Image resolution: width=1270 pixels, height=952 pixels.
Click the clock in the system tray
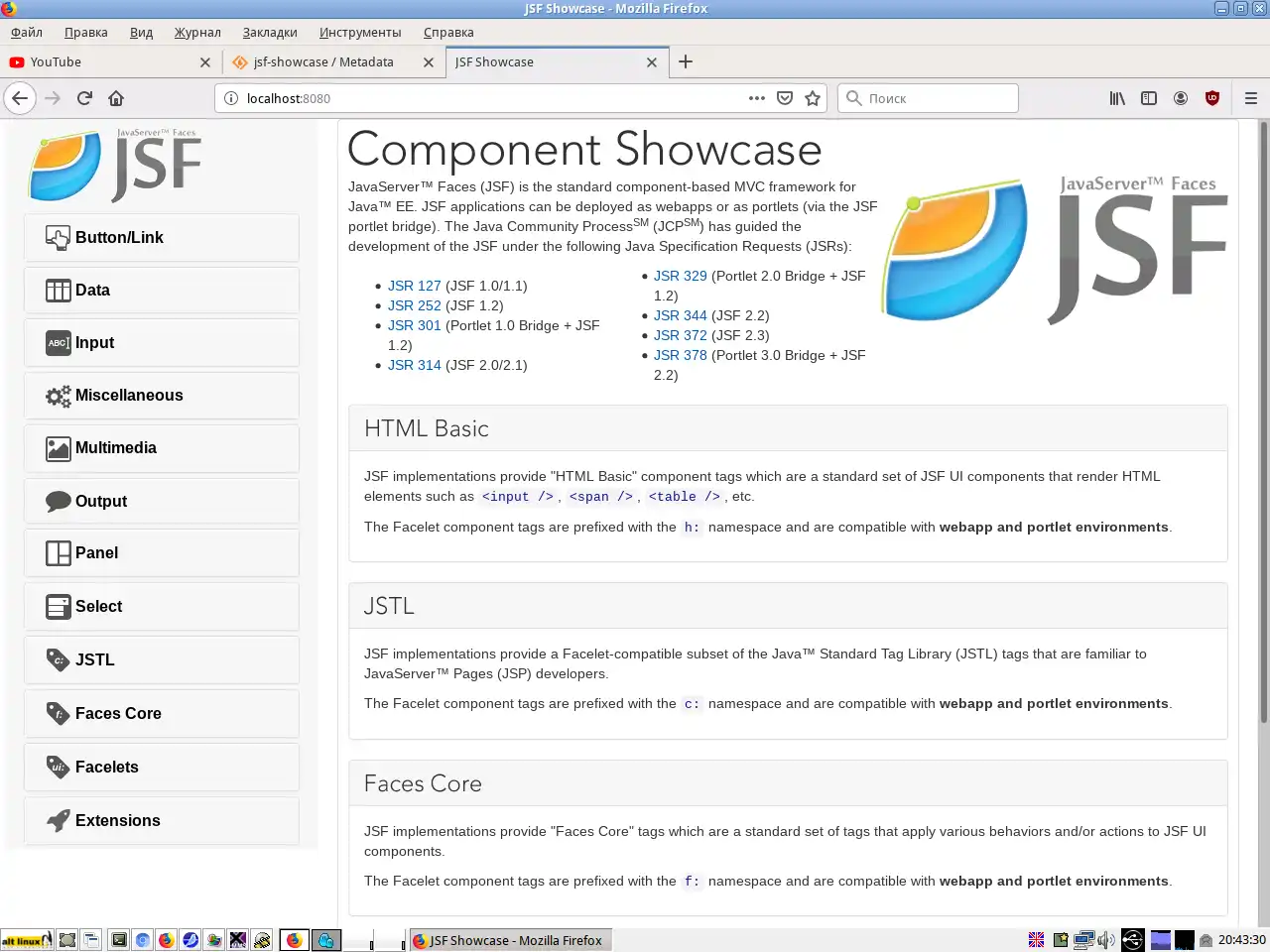coord(1242,940)
